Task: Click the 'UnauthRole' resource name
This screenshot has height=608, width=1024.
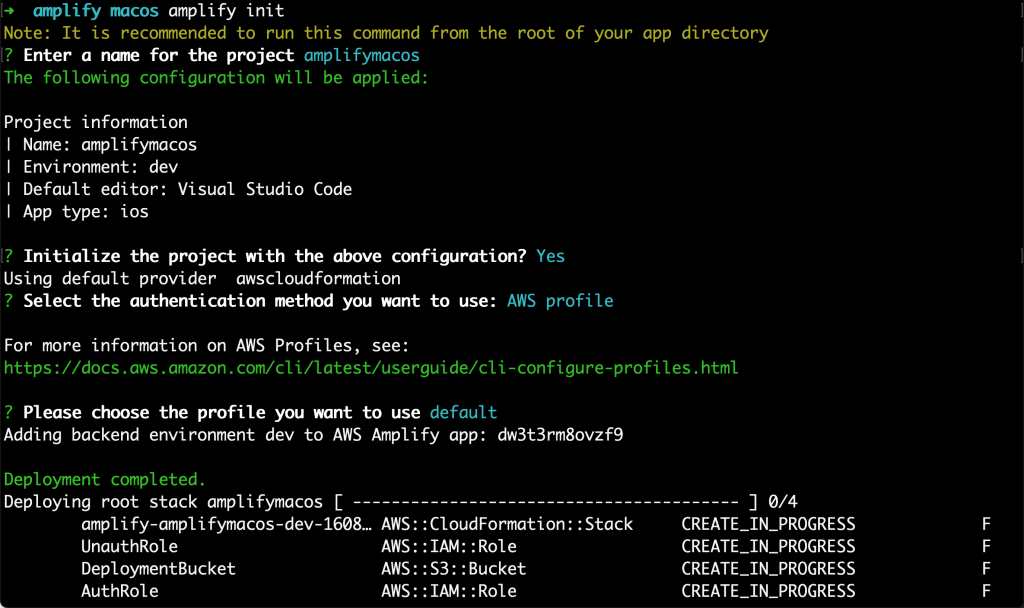Action: click(129, 546)
